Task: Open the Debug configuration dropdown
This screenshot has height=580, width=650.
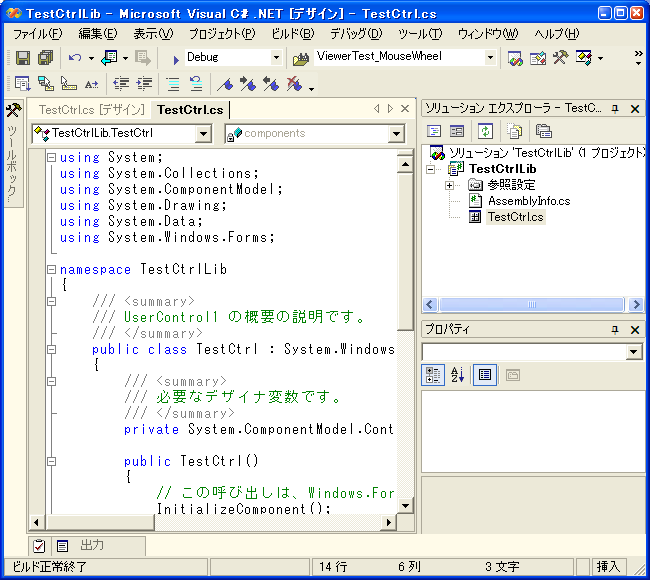Action: [276, 58]
